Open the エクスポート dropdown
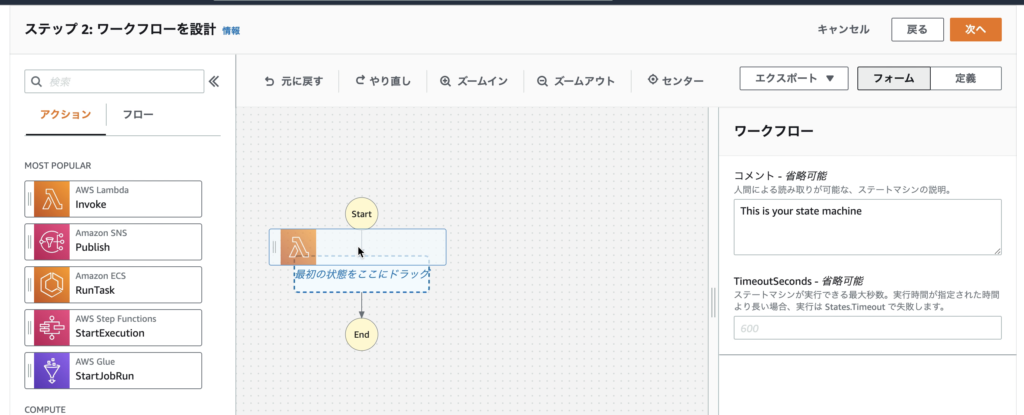Screen dimensions: 1024x415 point(793,78)
